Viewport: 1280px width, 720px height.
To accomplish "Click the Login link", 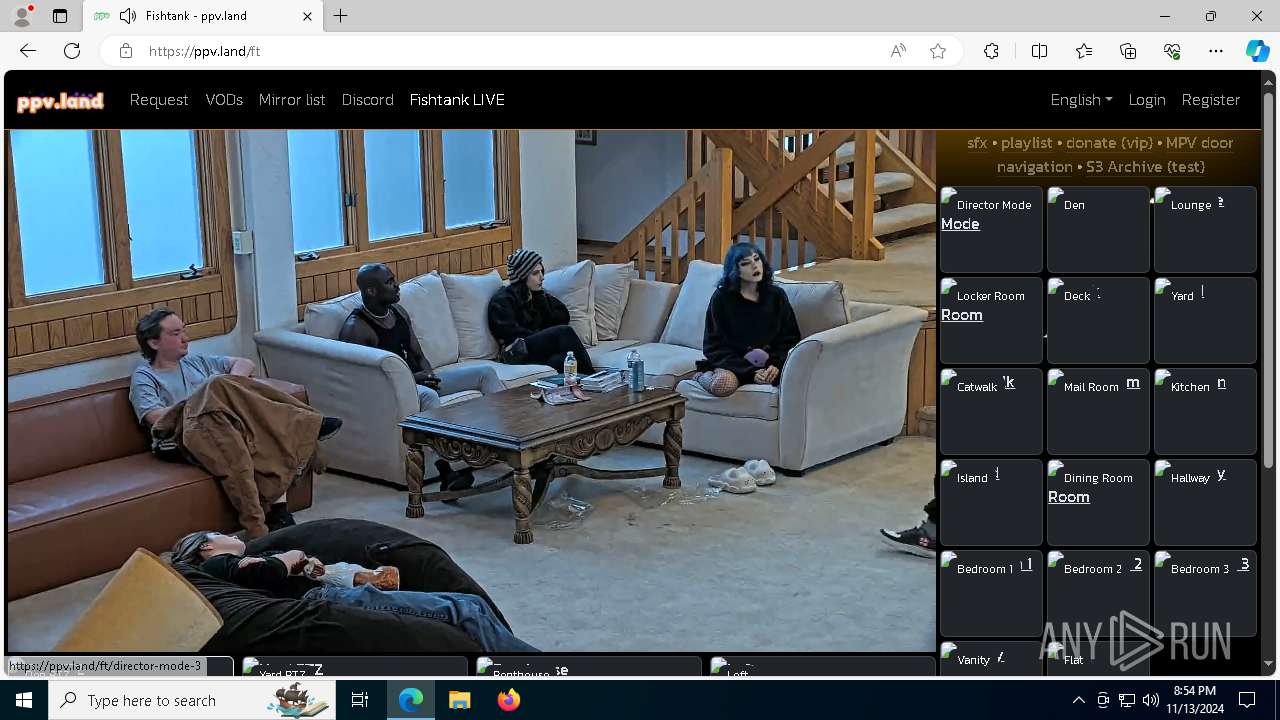I will pyautogui.click(x=1147, y=100).
